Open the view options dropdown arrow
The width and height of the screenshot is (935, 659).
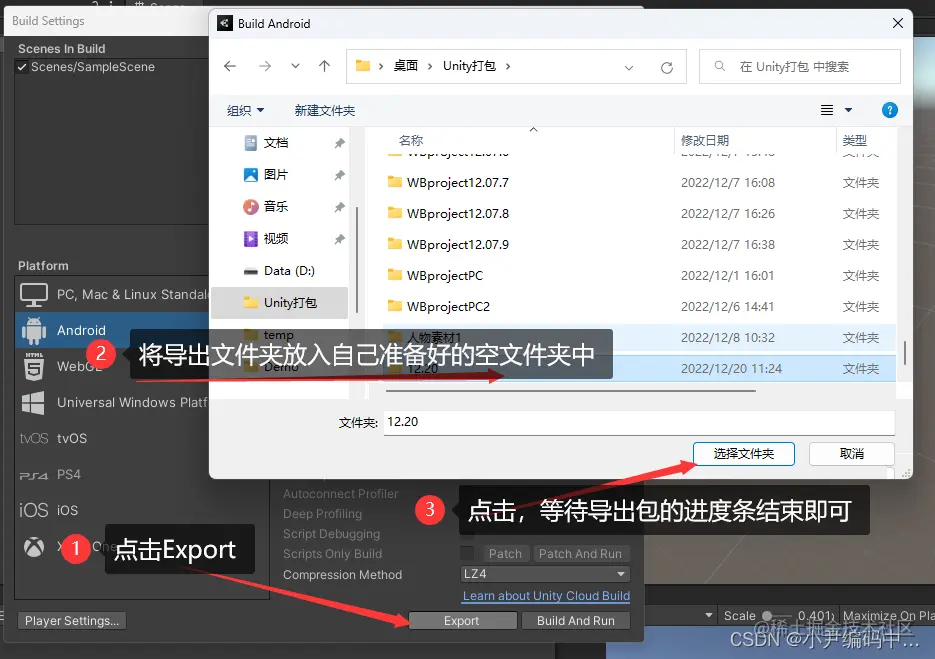848,110
